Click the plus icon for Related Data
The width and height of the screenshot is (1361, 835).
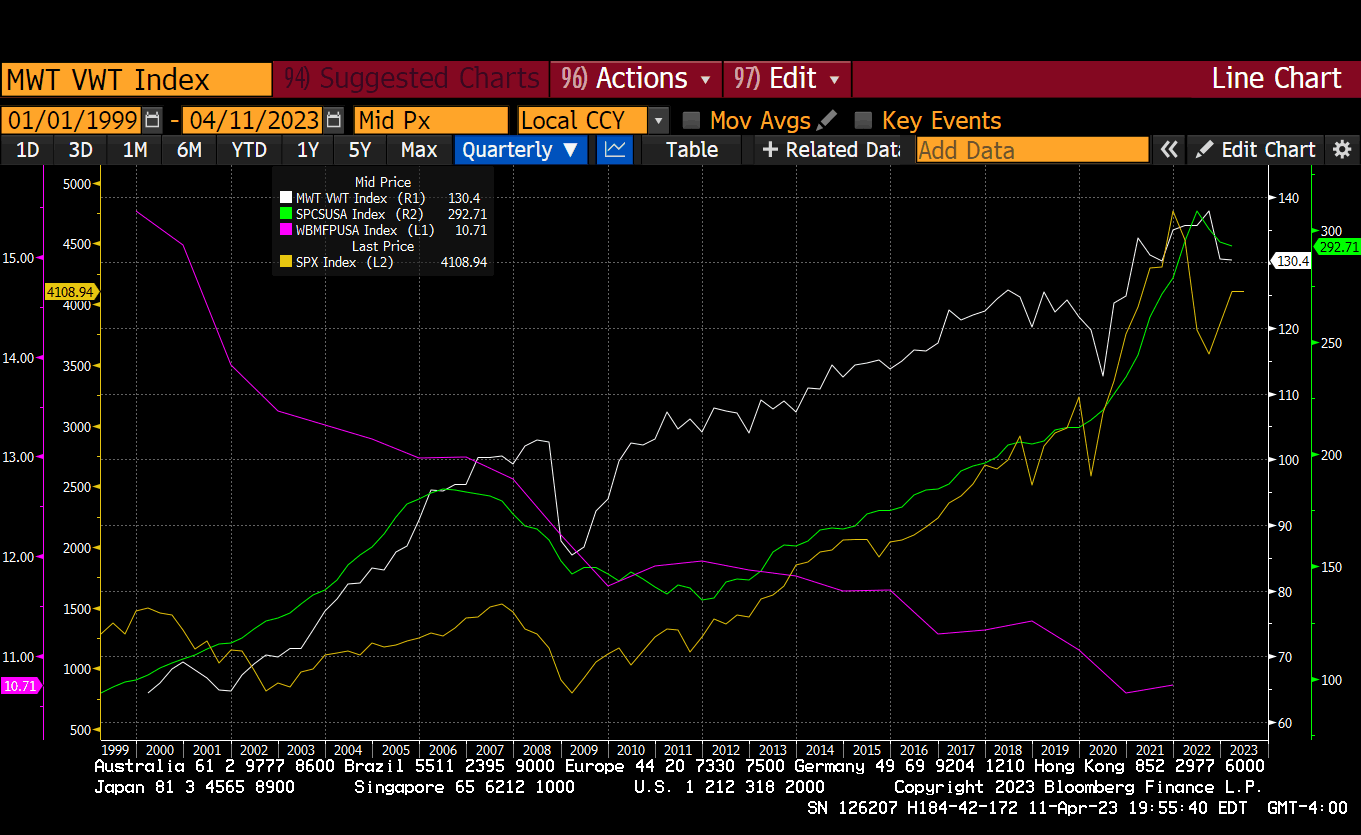770,150
